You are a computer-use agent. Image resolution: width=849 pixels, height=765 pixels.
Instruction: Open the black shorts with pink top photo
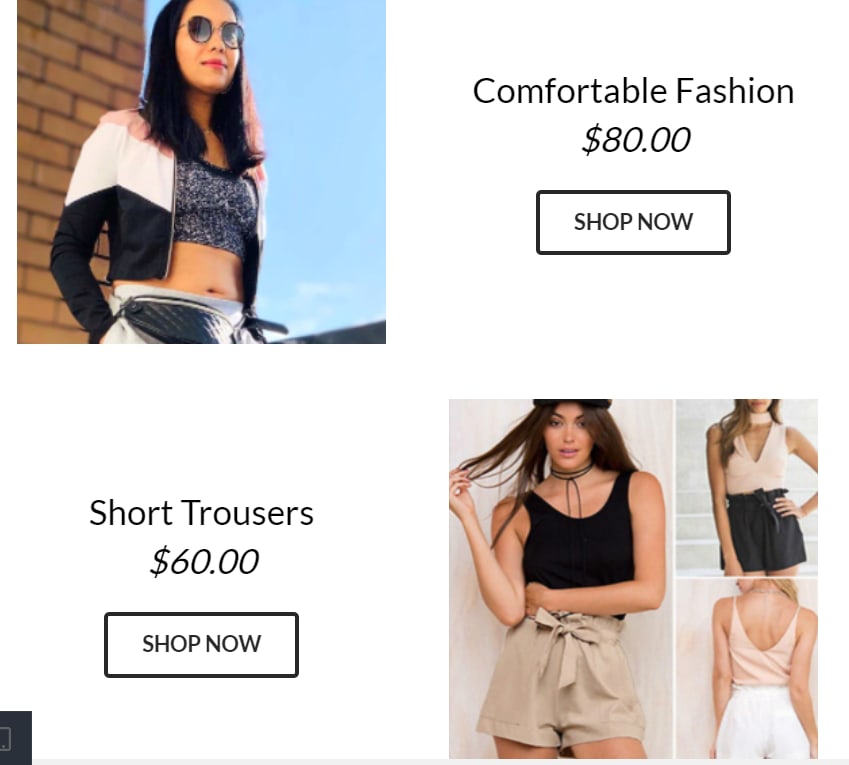point(747,487)
